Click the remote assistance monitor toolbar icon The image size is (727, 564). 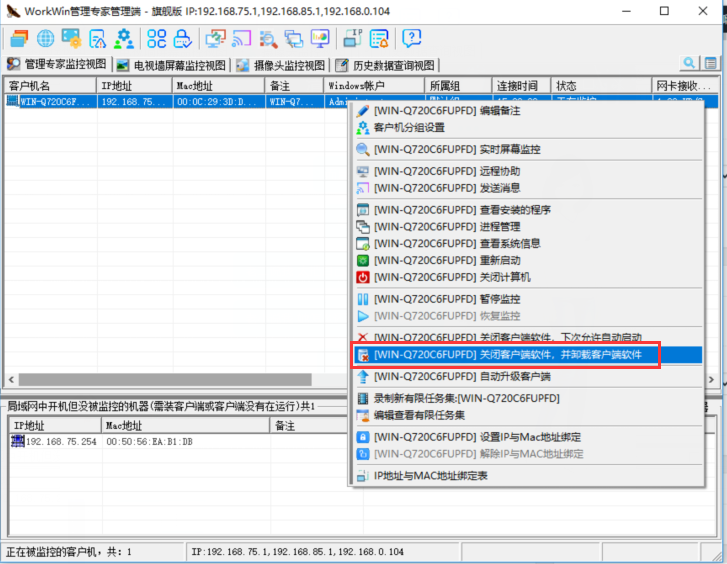tap(216, 38)
